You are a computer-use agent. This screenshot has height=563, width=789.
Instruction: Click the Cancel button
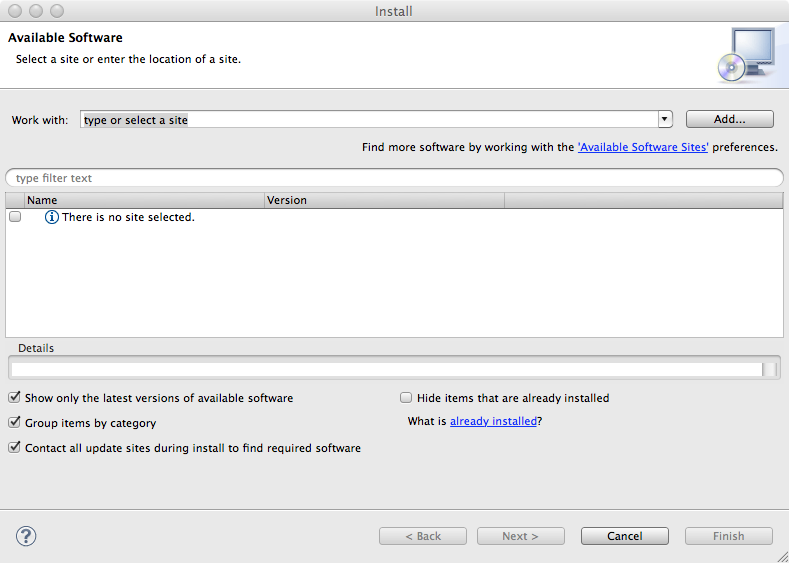point(624,536)
